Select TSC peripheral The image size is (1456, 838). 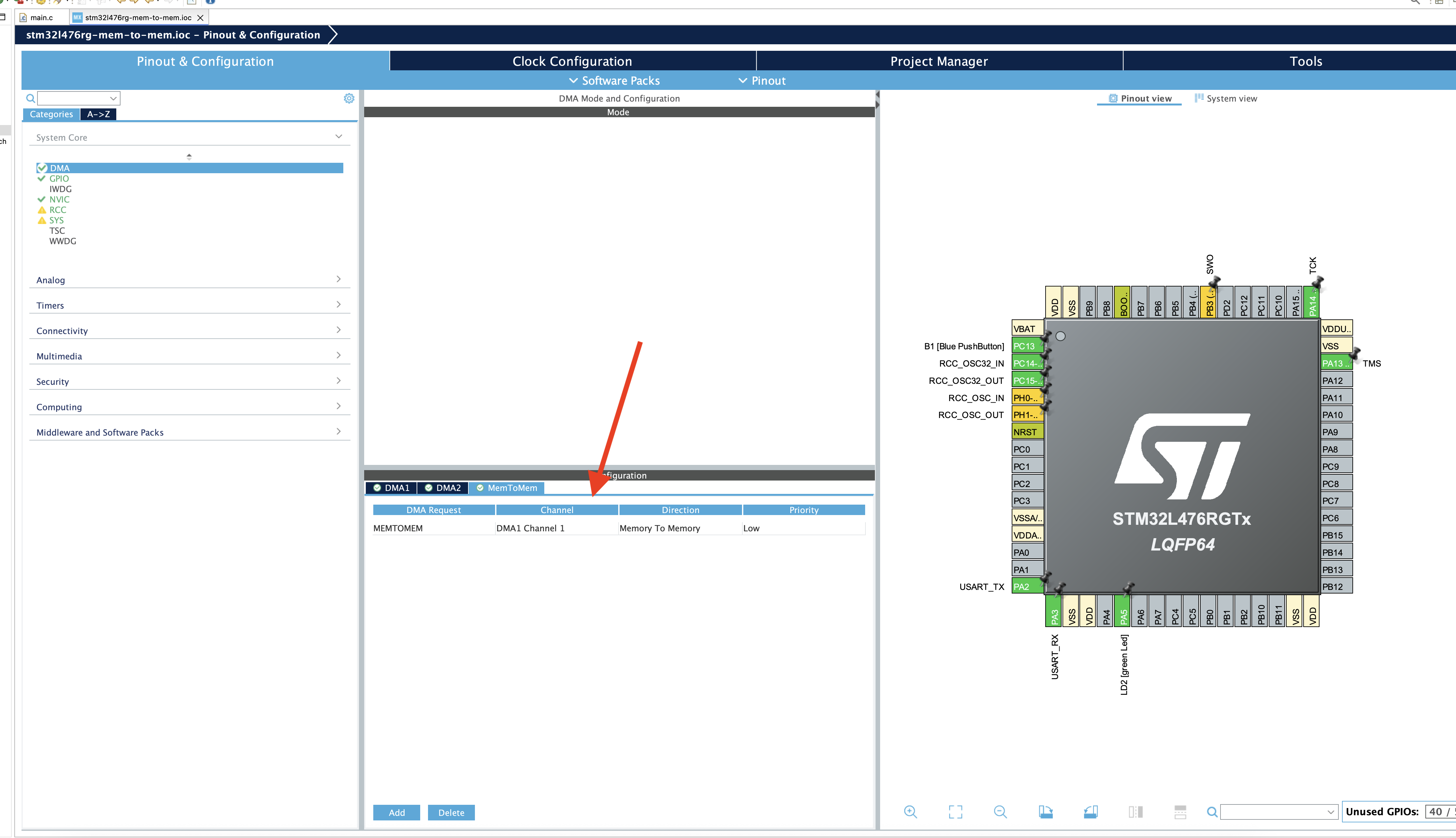57,230
